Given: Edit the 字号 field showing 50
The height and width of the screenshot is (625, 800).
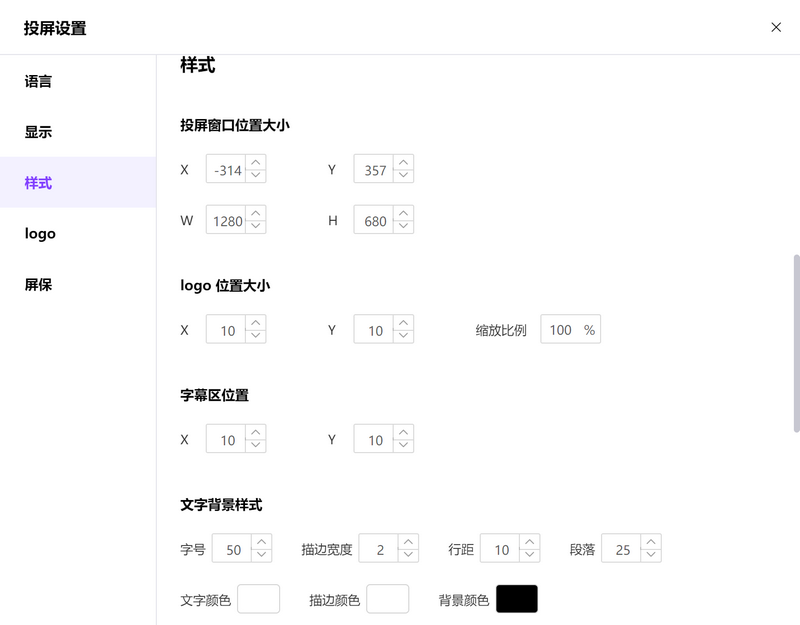Looking at the screenshot, I should (x=232, y=548).
